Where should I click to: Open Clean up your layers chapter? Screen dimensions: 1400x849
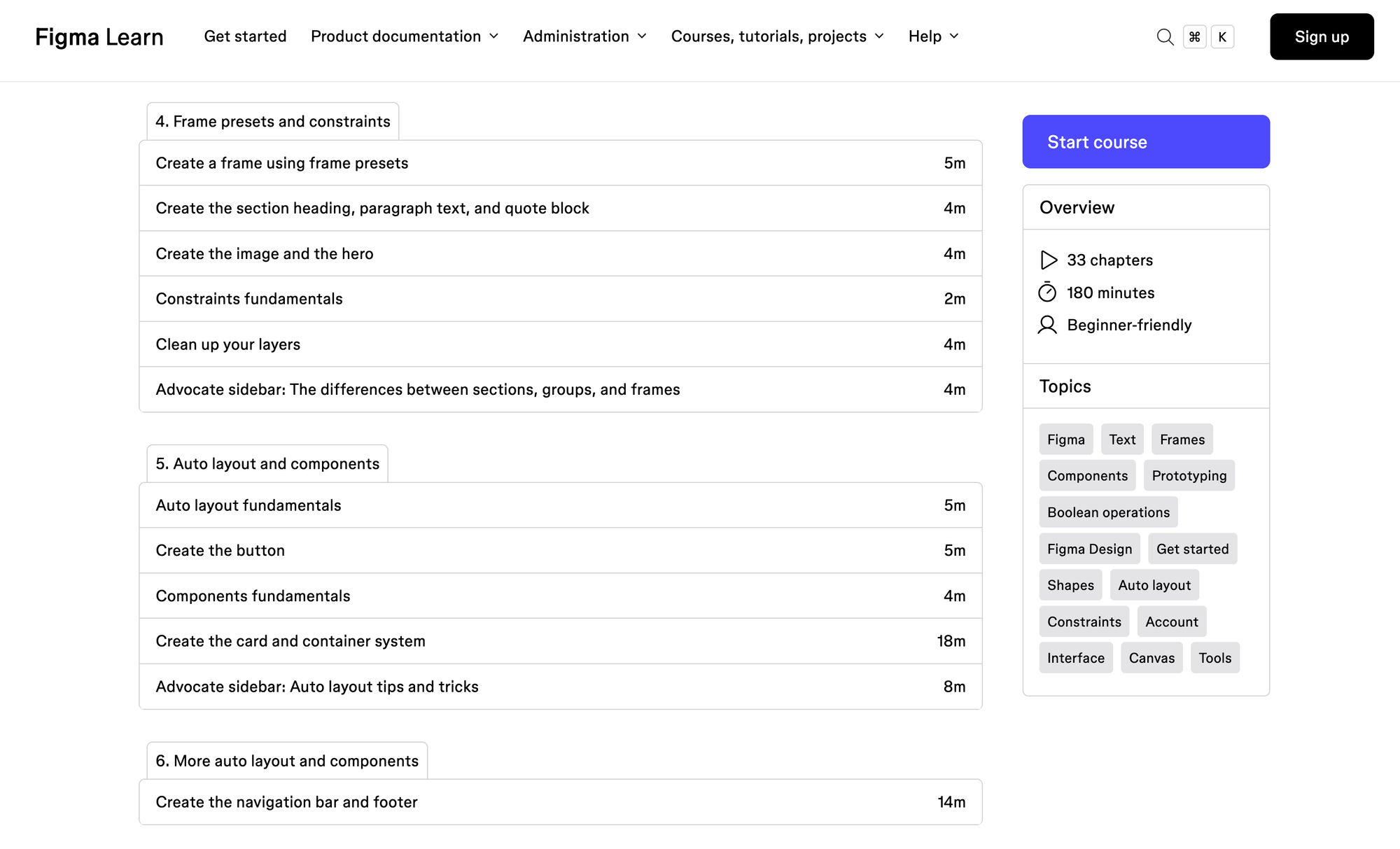[561, 344]
